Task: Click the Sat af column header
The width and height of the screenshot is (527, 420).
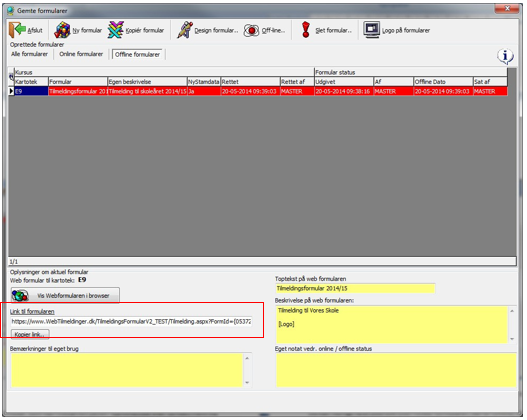Action: coord(490,82)
